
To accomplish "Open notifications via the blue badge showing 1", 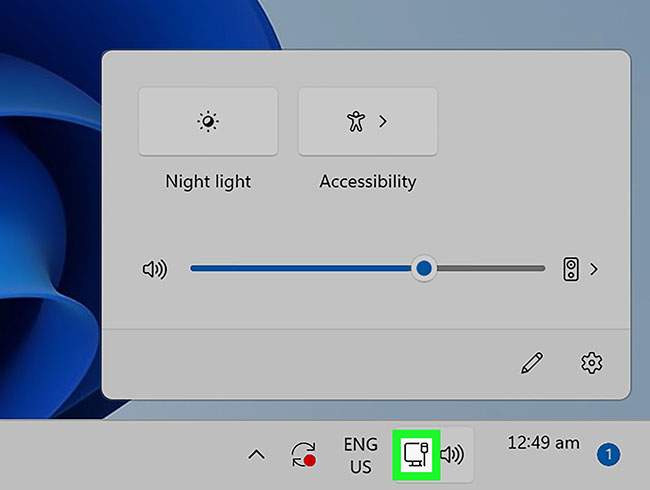I will coord(608,455).
